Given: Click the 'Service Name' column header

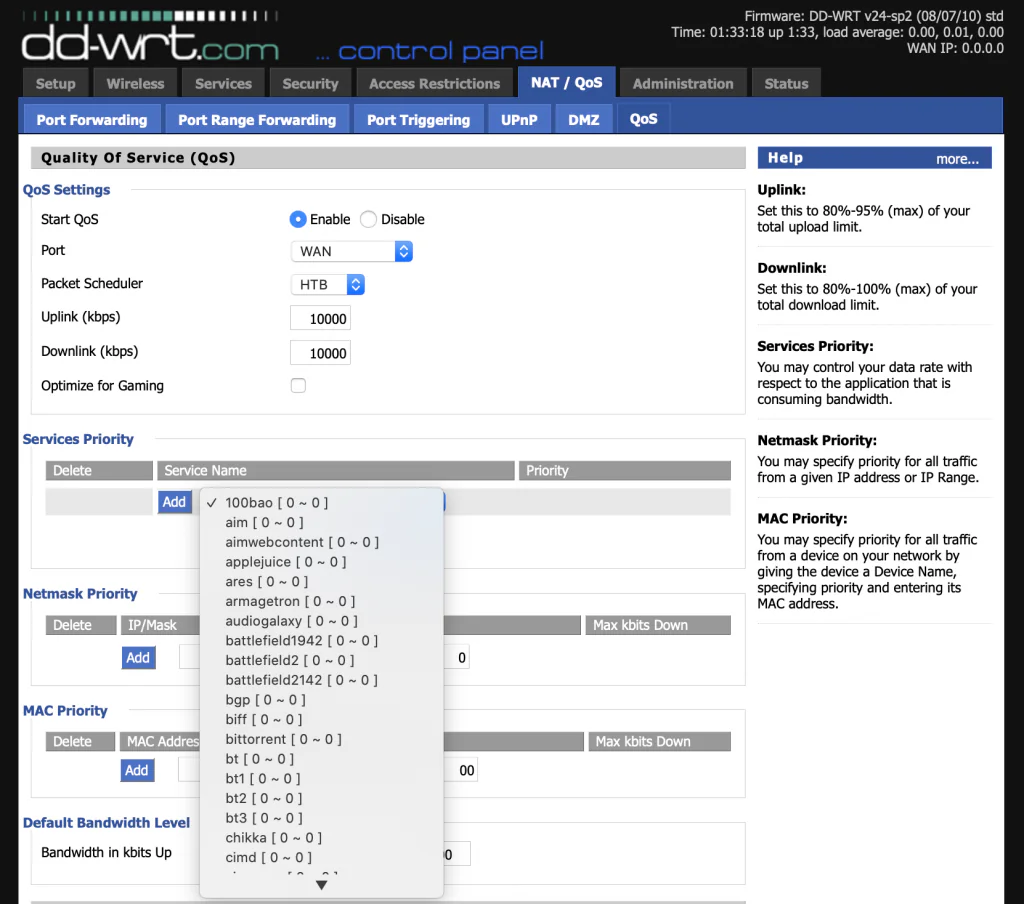Looking at the screenshot, I should coord(336,470).
